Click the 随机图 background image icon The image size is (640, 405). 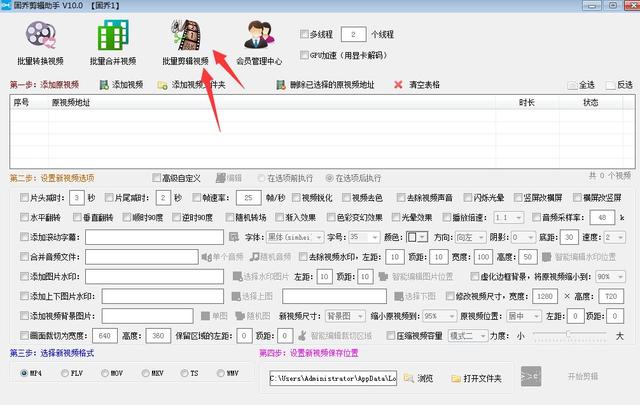click(240, 316)
